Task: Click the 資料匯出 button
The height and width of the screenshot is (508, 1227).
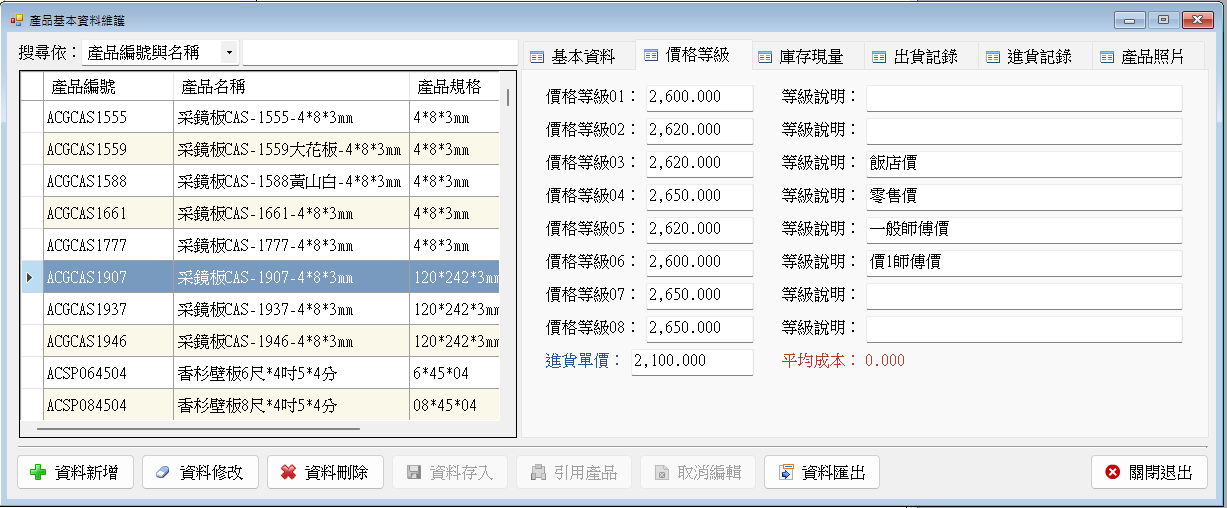Action: 822,473
